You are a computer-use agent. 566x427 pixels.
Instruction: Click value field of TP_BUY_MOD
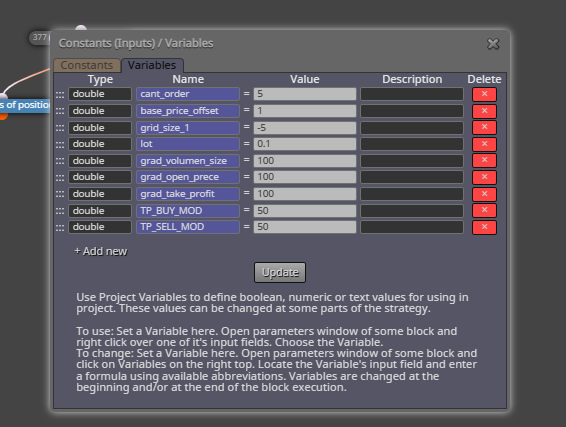(305, 210)
